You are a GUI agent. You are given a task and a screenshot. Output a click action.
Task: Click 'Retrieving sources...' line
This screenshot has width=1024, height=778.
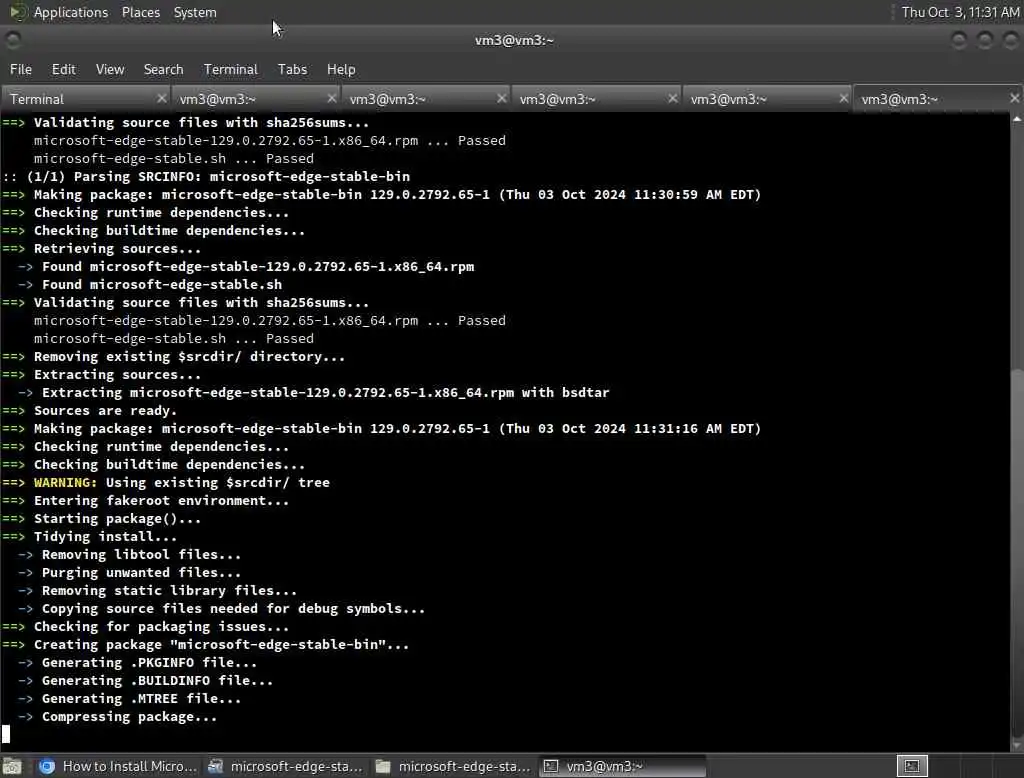coord(118,249)
